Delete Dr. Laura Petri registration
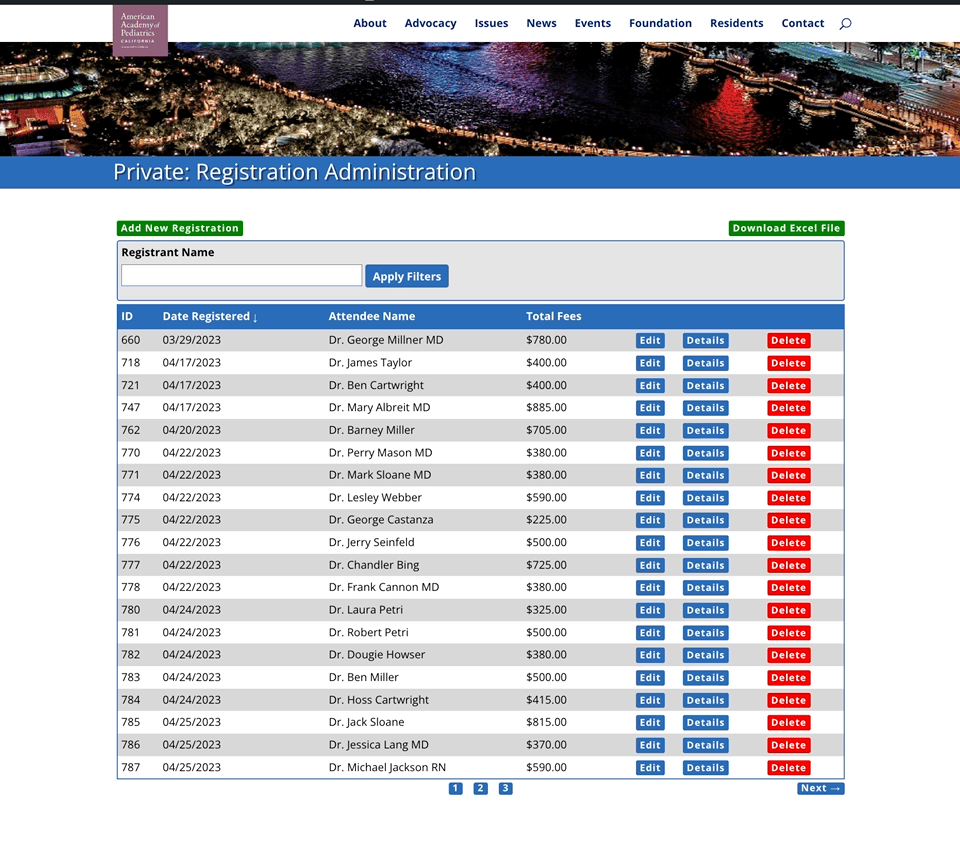The width and height of the screenshot is (960, 857). click(x=789, y=610)
